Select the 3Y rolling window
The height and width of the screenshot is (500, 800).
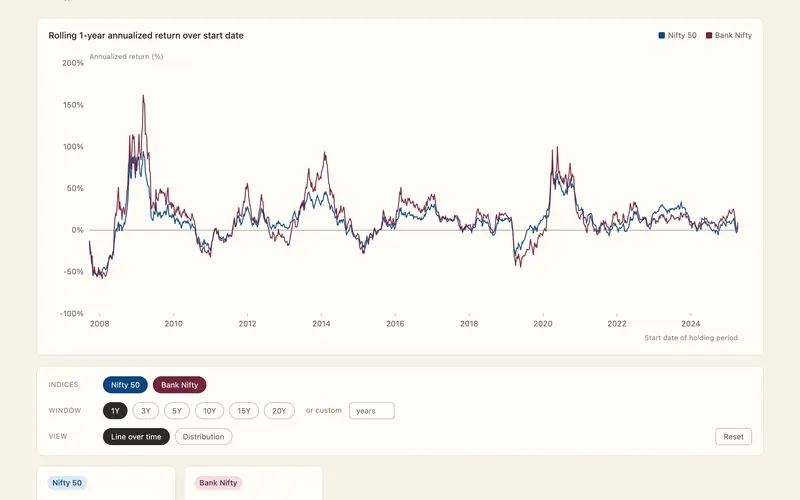coord(146,411)
